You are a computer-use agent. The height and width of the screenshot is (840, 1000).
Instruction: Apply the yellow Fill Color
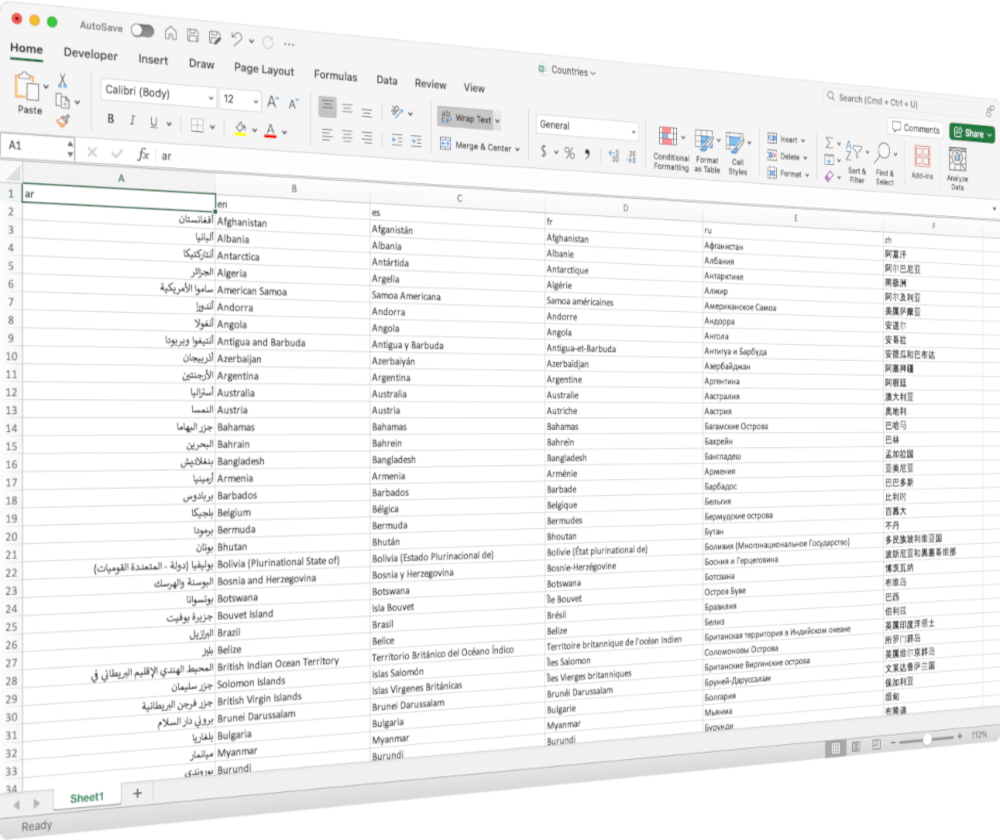click(x=240, y=129)
